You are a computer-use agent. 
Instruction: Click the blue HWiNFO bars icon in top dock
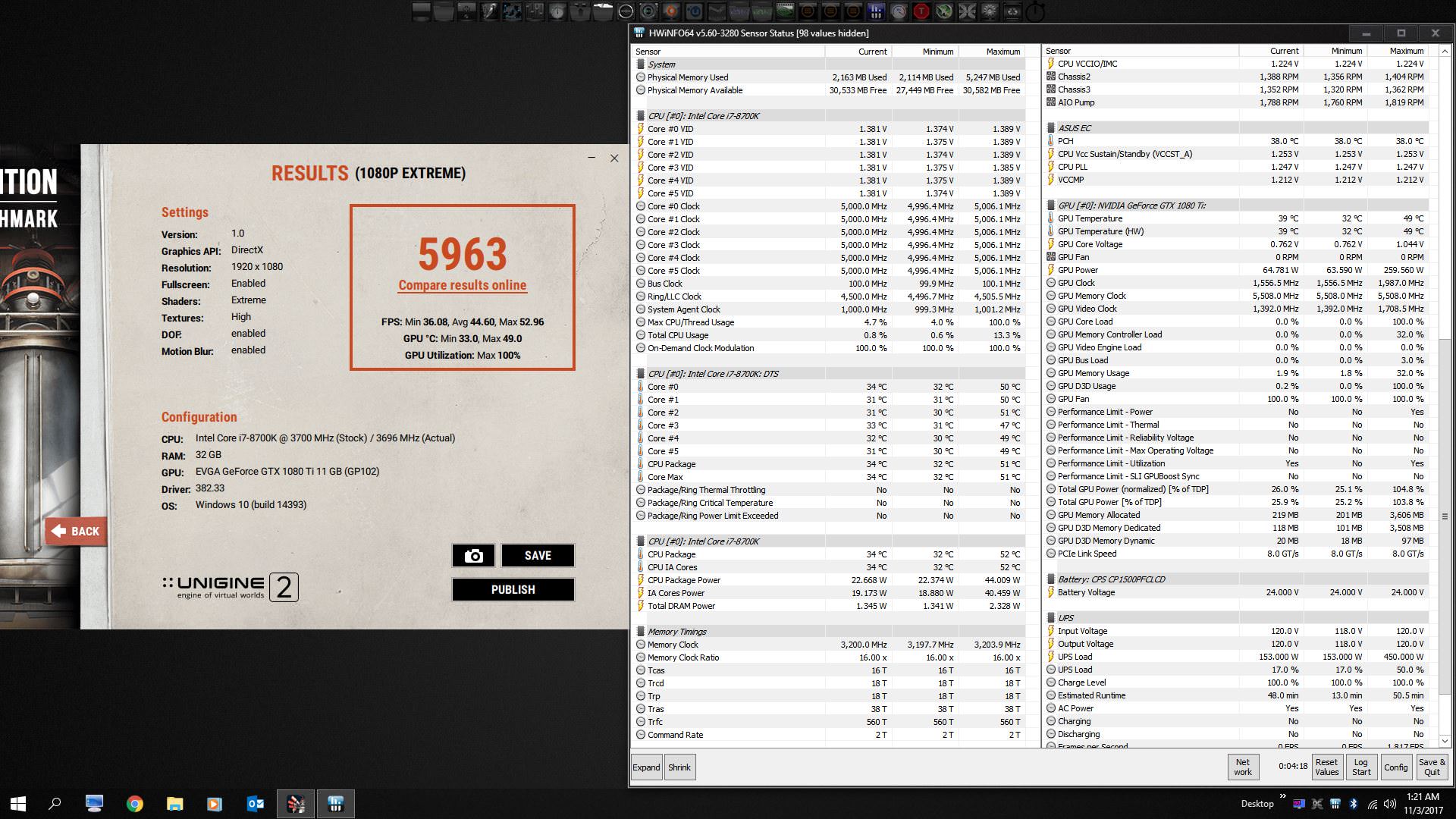pos(876,11)
